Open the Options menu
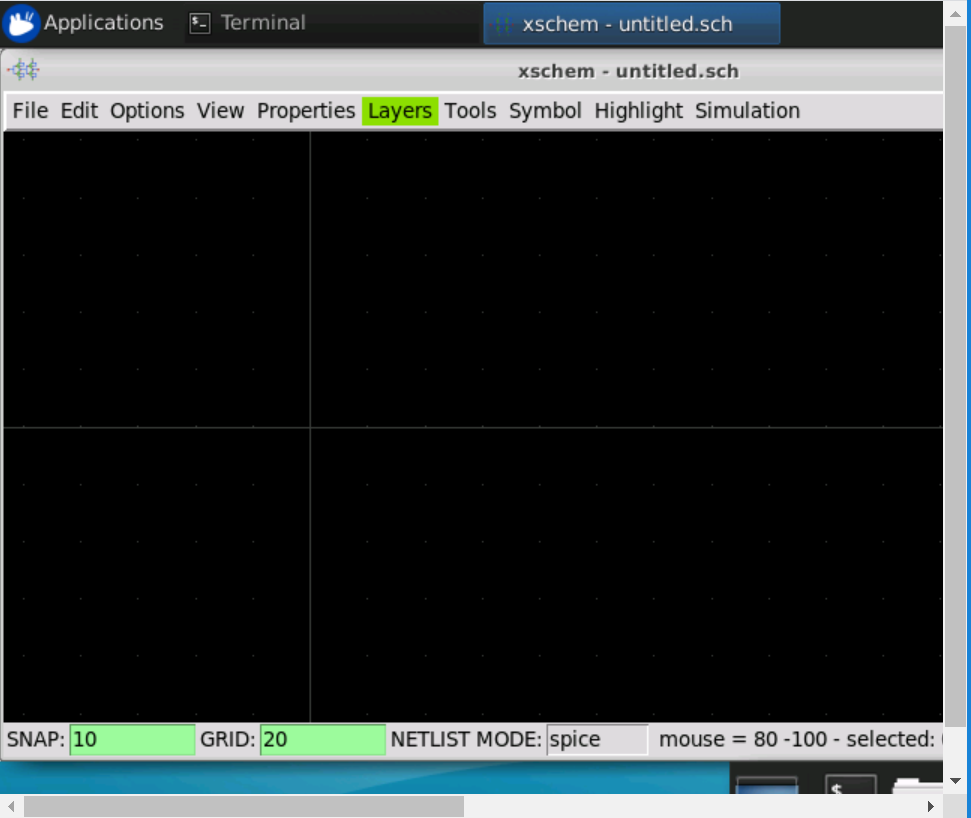The width and height of the screenshot is (971, 818). (x=146, y=111)
